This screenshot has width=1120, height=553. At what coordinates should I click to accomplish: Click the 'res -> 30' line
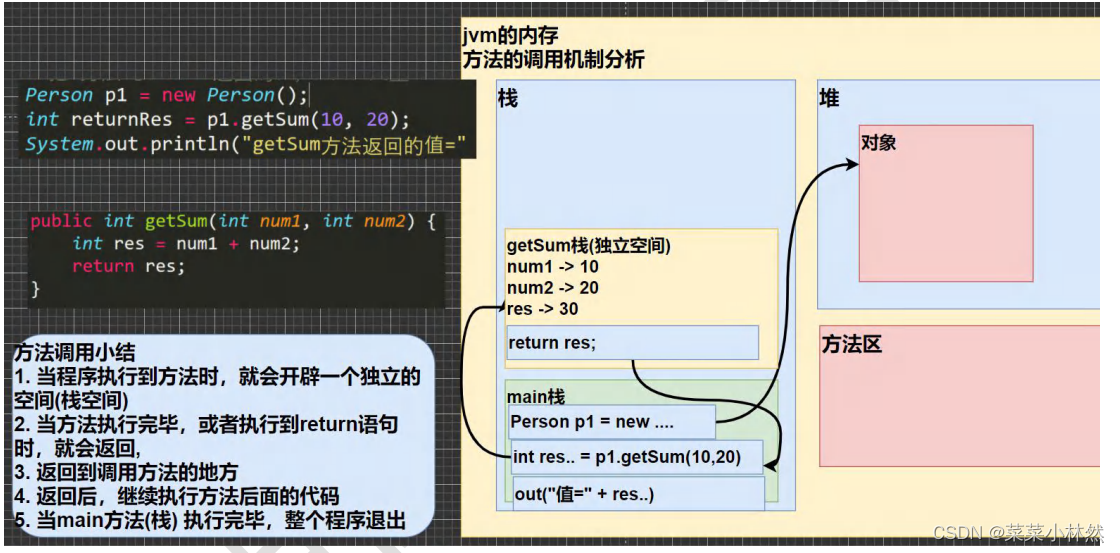pos(543,309)
